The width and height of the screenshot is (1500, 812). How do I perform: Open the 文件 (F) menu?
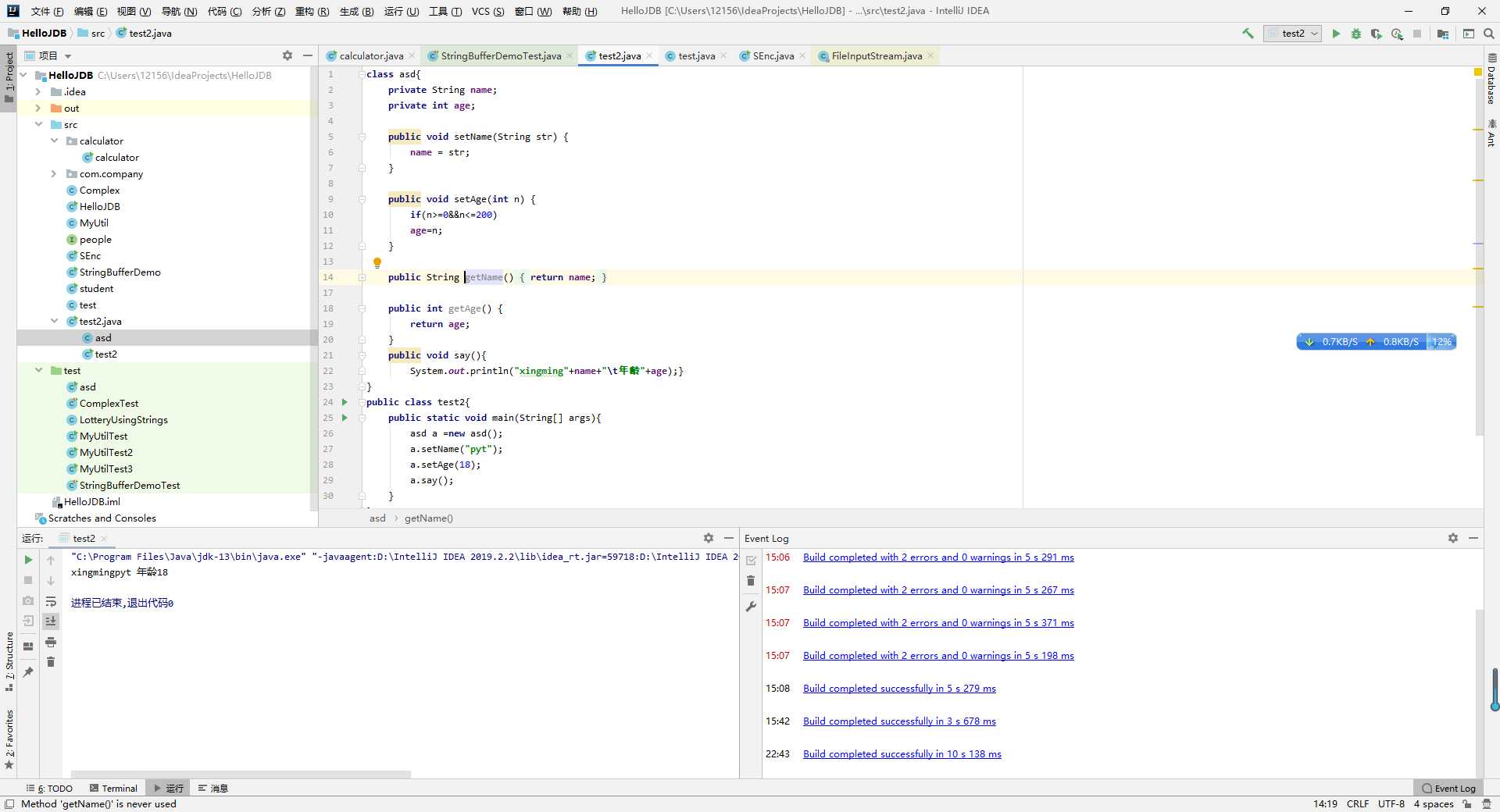click(x=47, y=11)
